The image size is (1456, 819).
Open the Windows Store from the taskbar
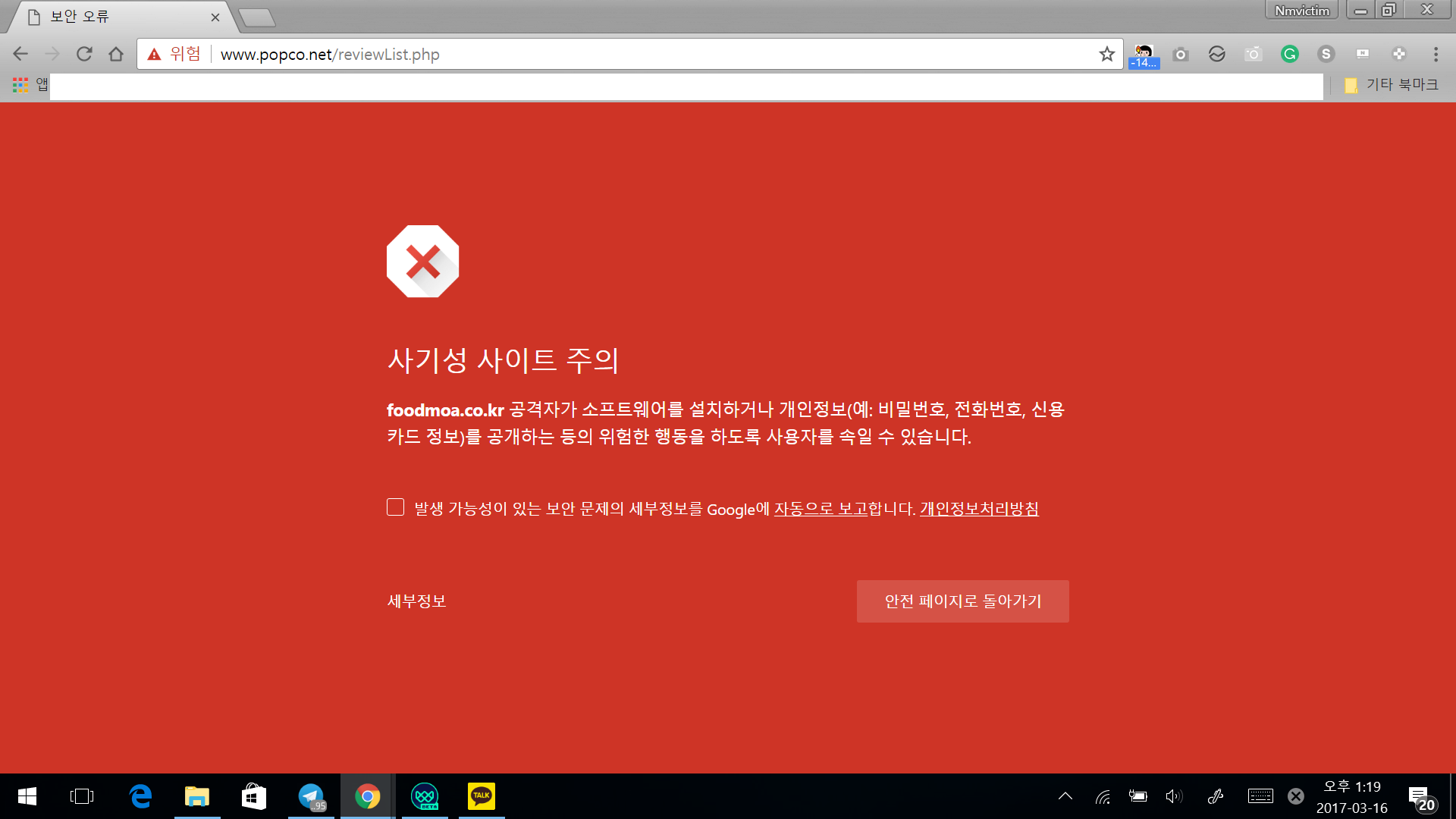tap(254, 796)
